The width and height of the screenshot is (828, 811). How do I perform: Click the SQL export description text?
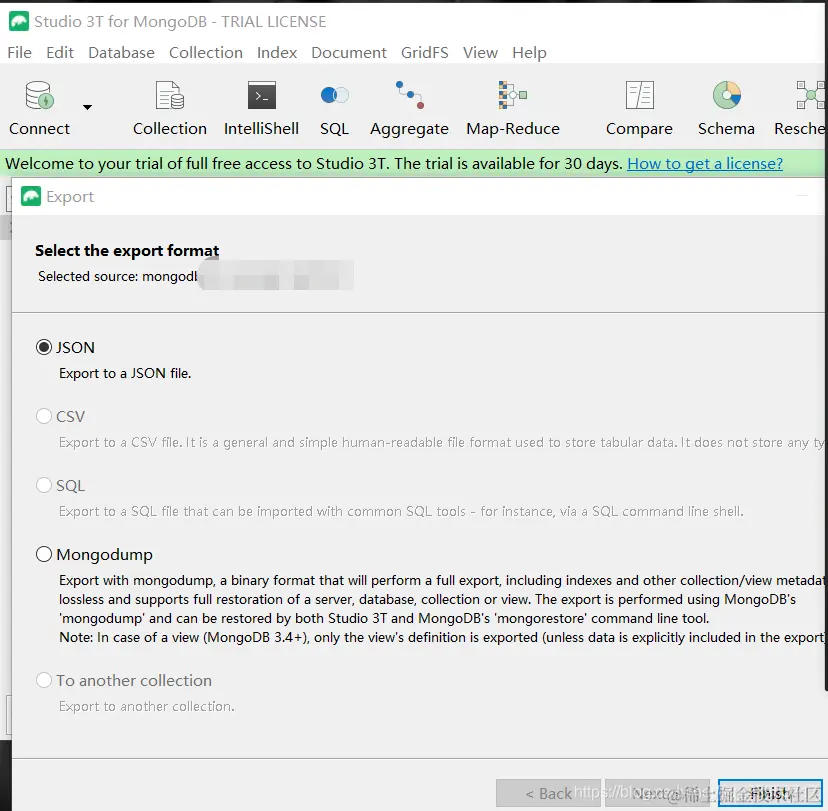pyautogui.click(x=401, y=512)
